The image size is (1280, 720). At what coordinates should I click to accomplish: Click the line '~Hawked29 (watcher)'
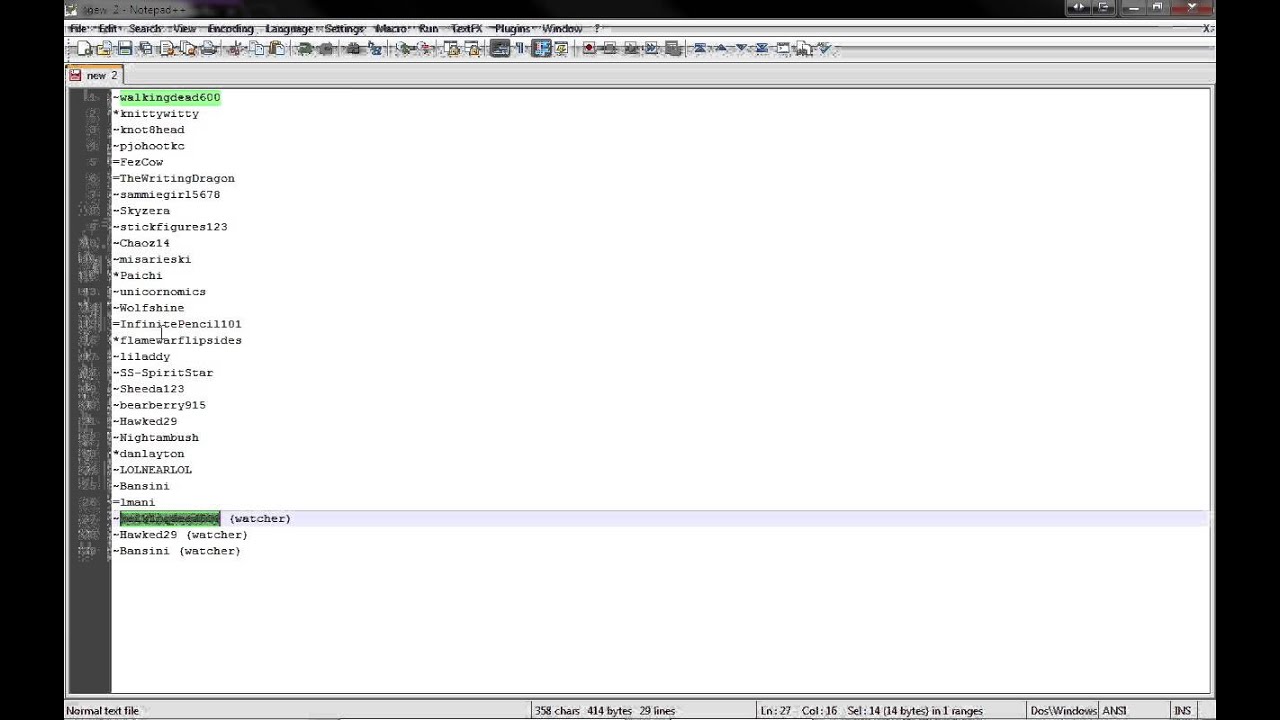click(x=180, y=535)
